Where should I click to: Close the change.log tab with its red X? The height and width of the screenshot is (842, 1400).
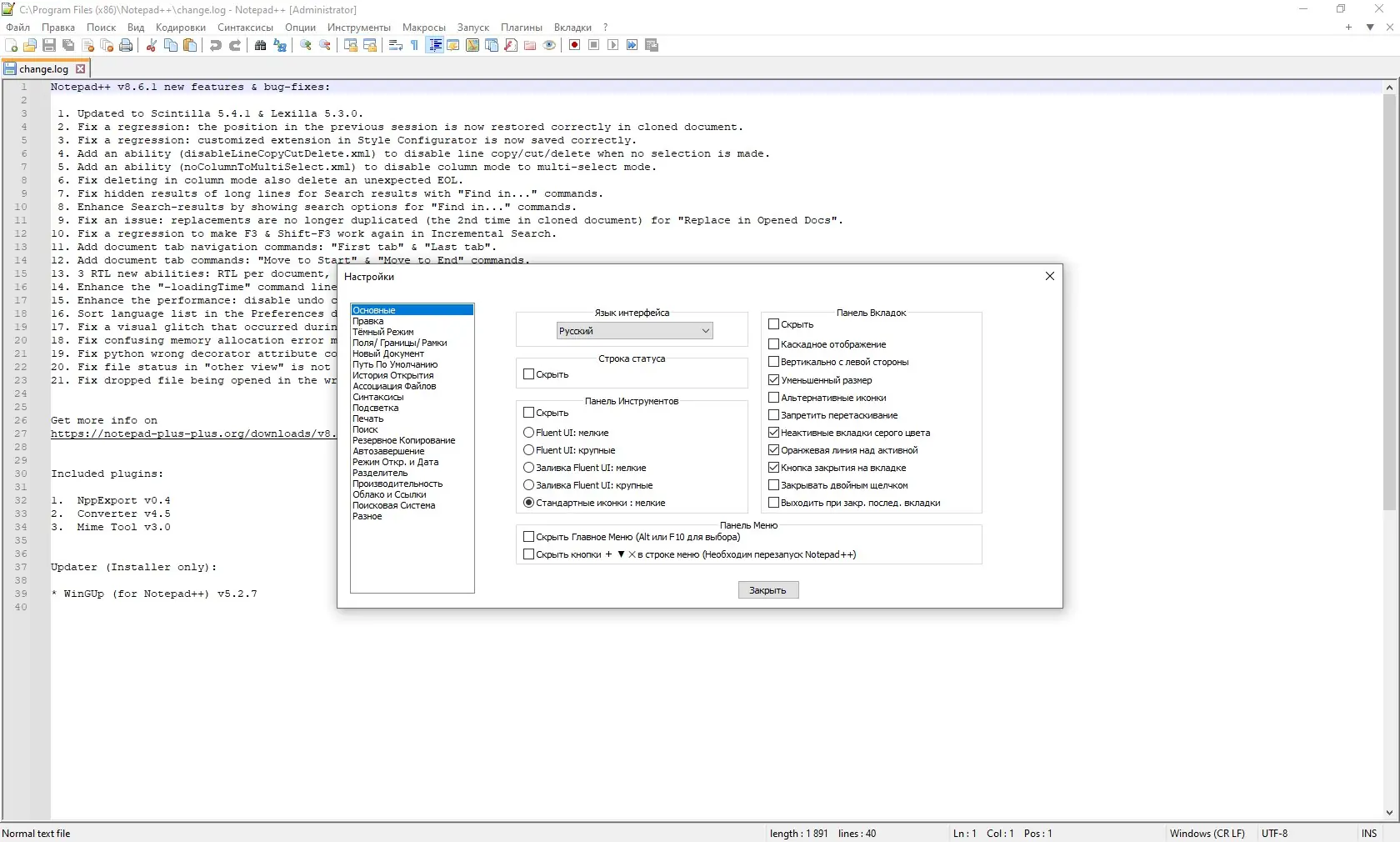pos(81,69)
